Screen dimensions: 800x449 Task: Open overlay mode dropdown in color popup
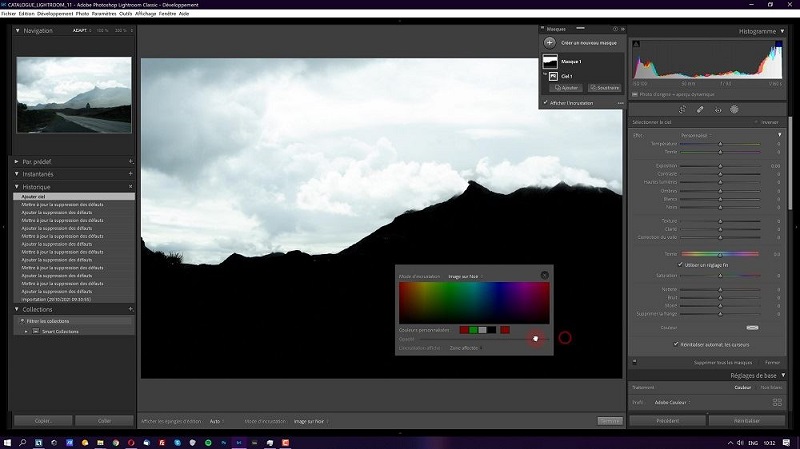coord(465,277)
